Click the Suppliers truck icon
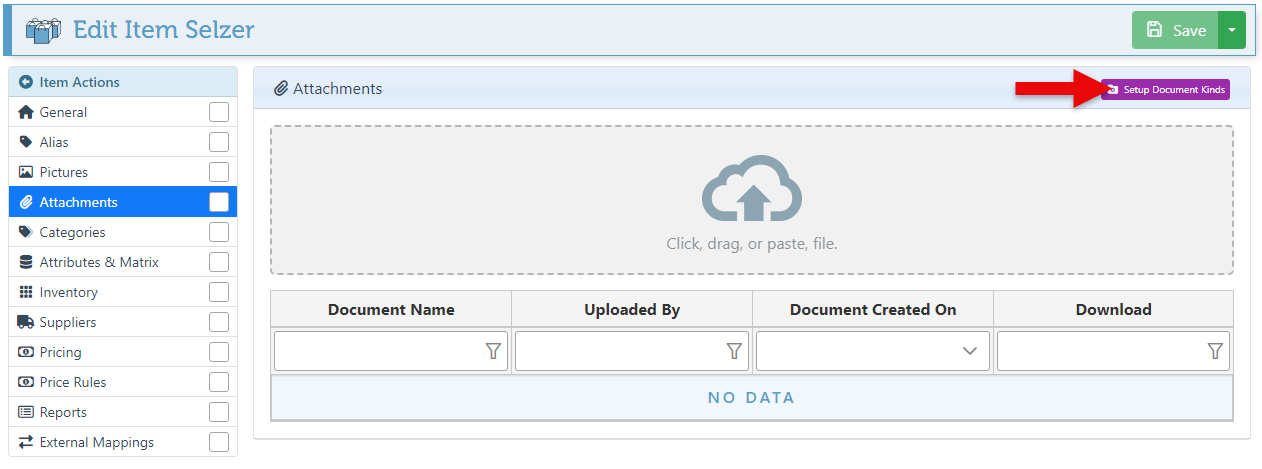 click(26, 322)
